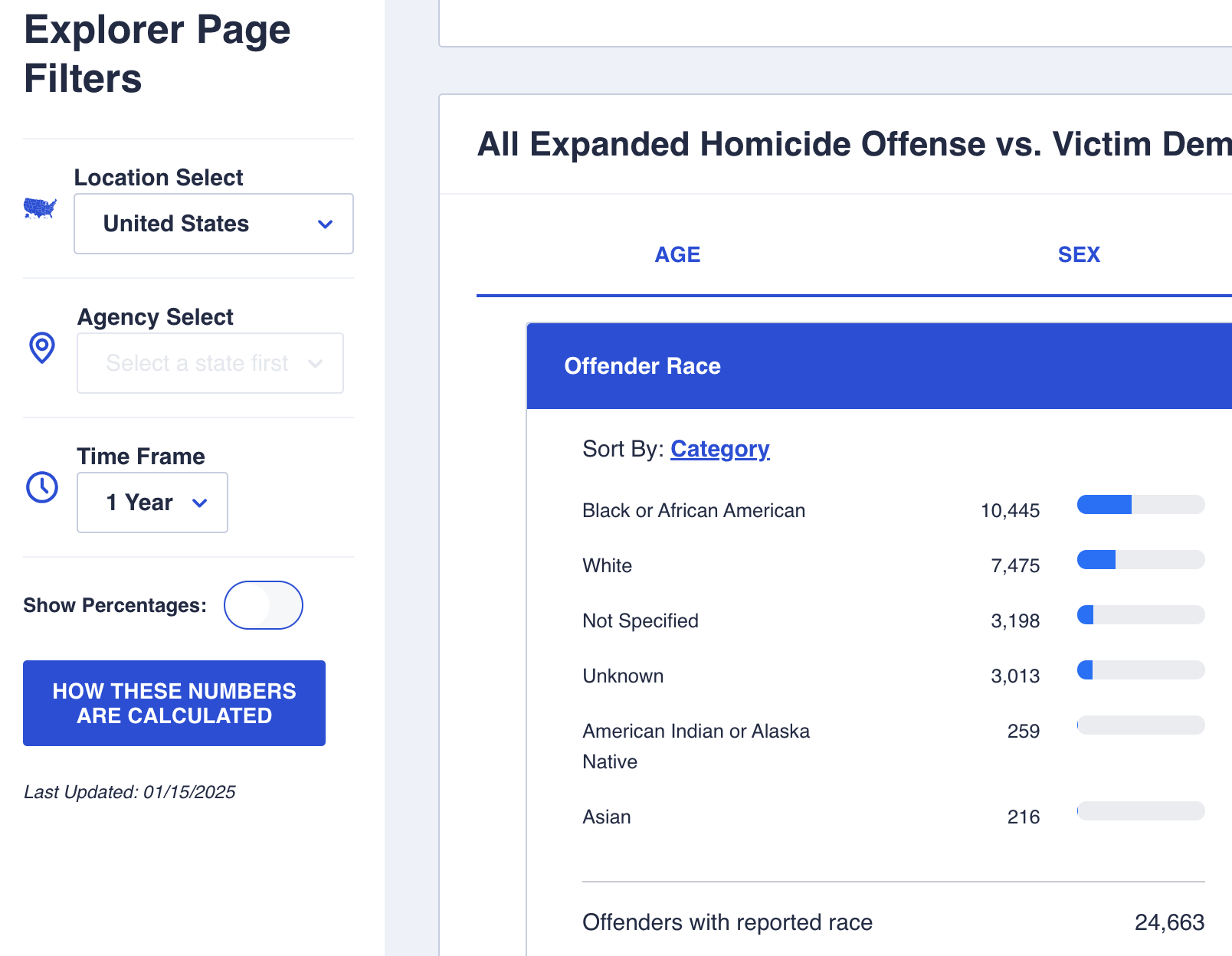
Task: Click the White offender race bar
Action: coord(1141,559)
